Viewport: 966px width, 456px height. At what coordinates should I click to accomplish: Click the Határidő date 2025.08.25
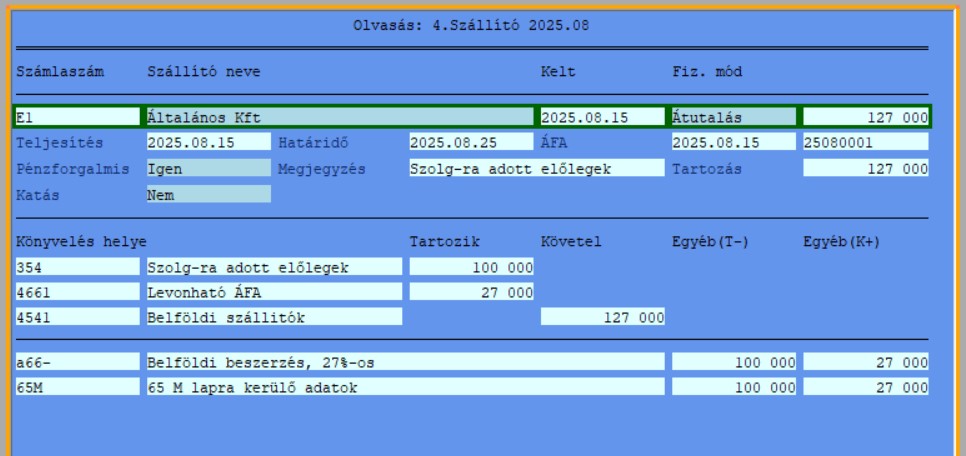471,143
